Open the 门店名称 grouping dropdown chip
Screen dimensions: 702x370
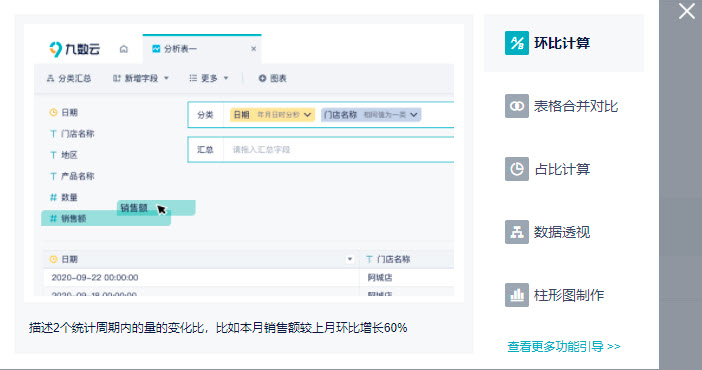coord(371,115)
